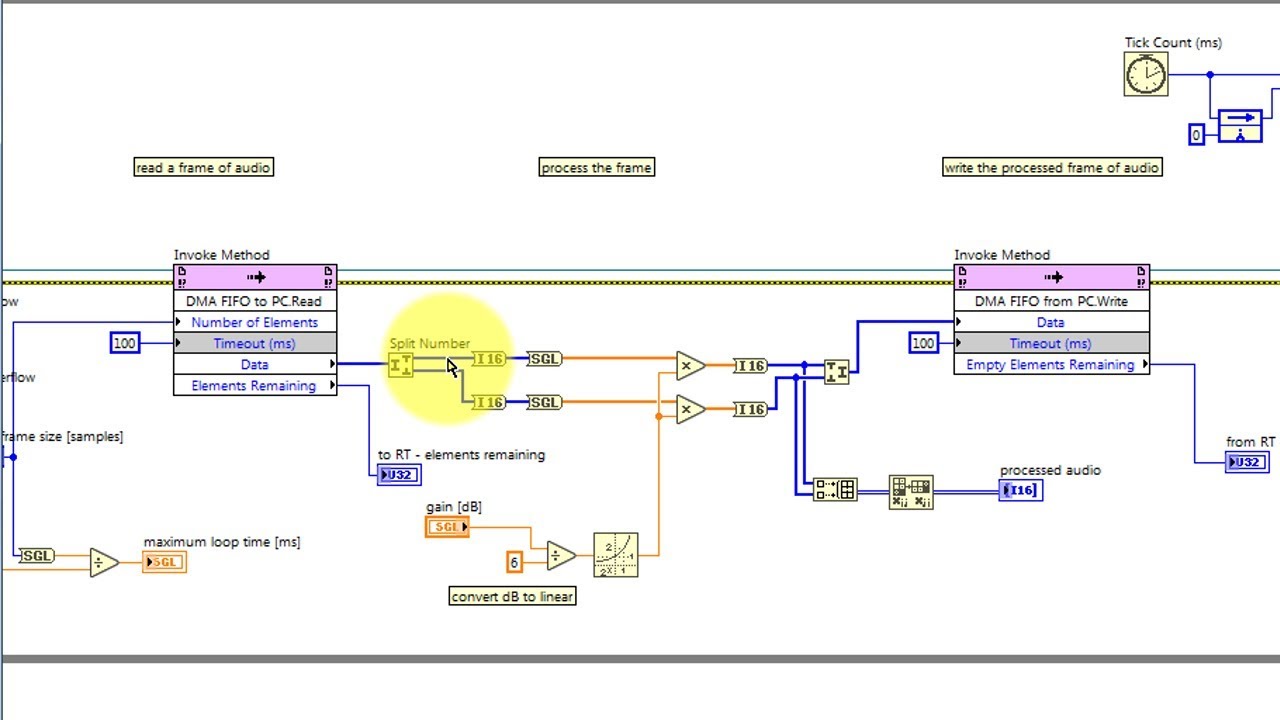Image resolution: width=1280 pixels, height=720 pixels.
Task: Click the lower Multiply triangle node
Action: point(690,409)
